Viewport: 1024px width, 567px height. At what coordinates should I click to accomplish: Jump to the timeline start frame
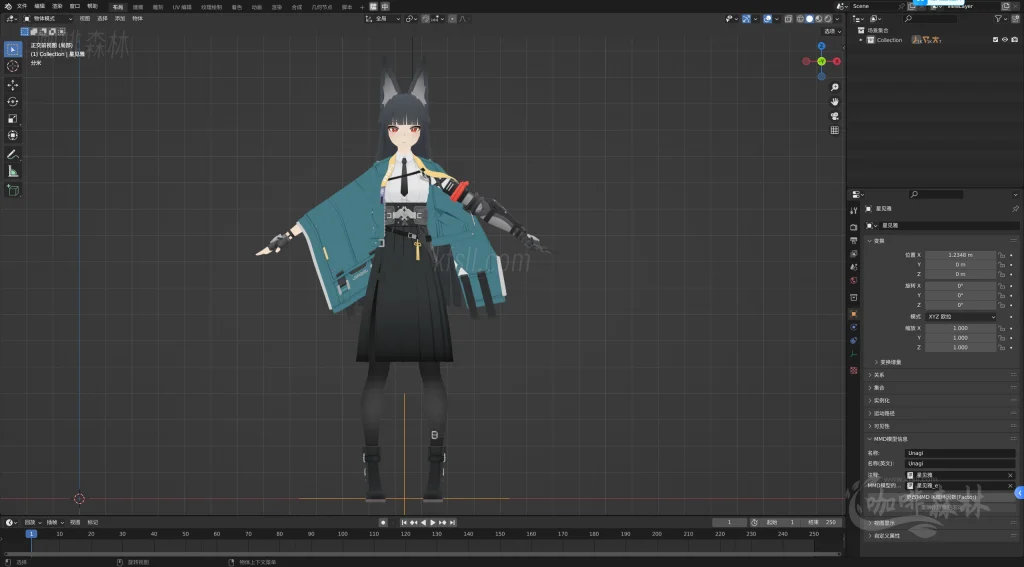404,523
